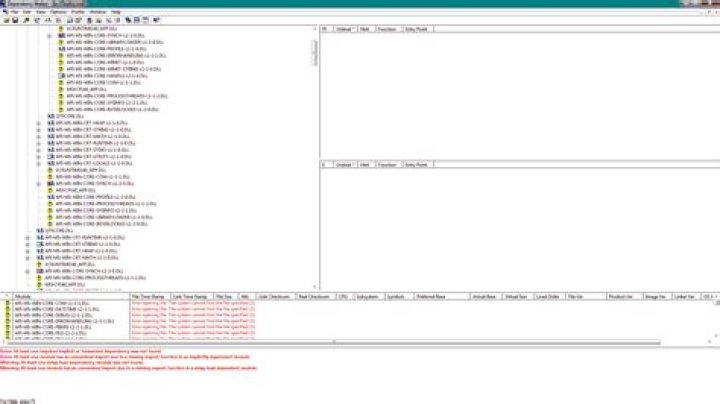Click the Module column header in the module list

pyautogui.click(x=71, y=297)
